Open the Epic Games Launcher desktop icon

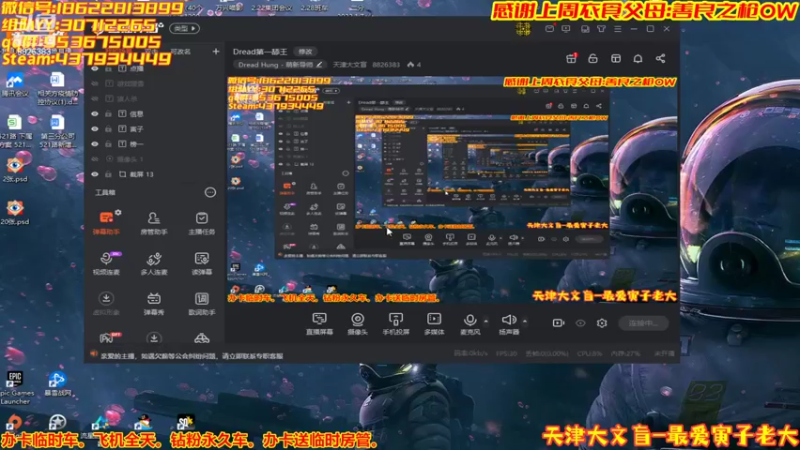tap(15, 387)
